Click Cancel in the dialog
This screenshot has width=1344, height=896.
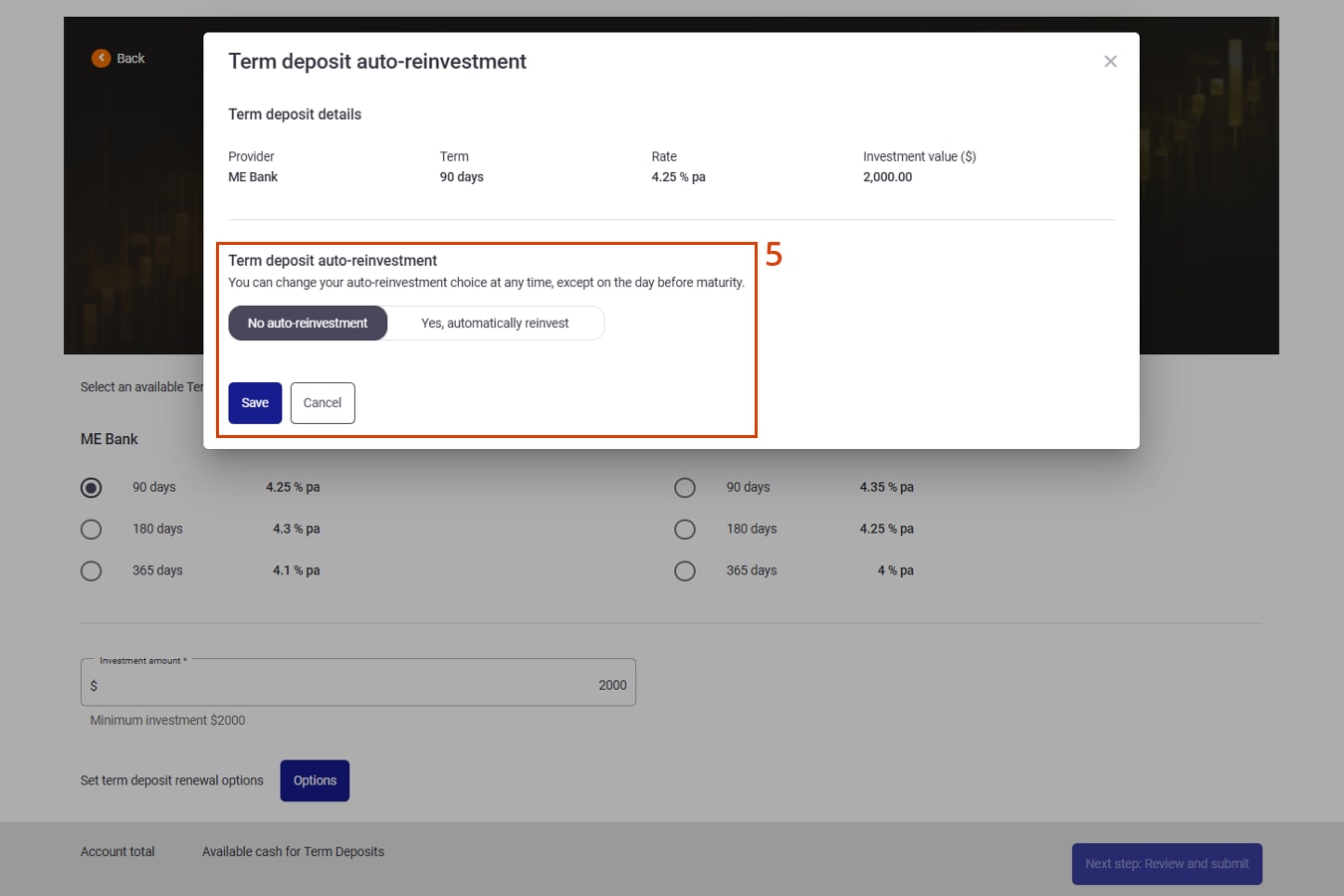pyautogui.click(x=323, y=403)
